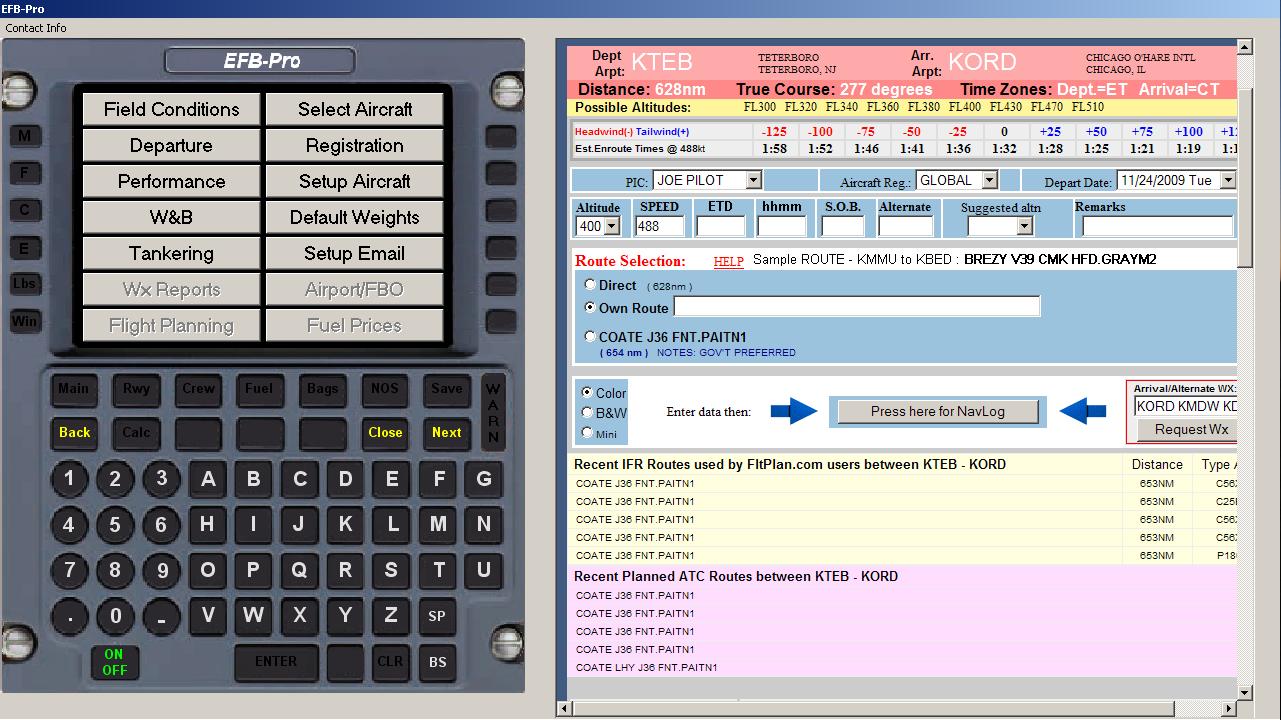Viewport: 1281px width, 720px height.
Task: Toggle the green ON OFF power key
Action: [x=115, y=662]
